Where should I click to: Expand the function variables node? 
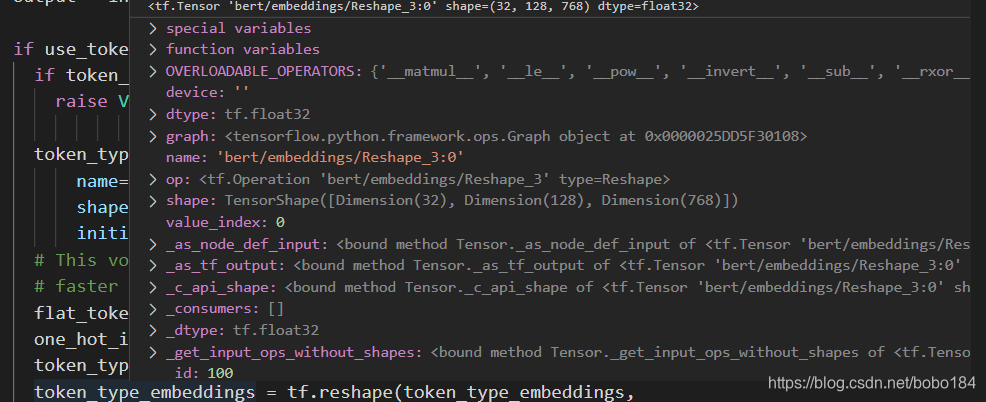[x=152, y=50]
